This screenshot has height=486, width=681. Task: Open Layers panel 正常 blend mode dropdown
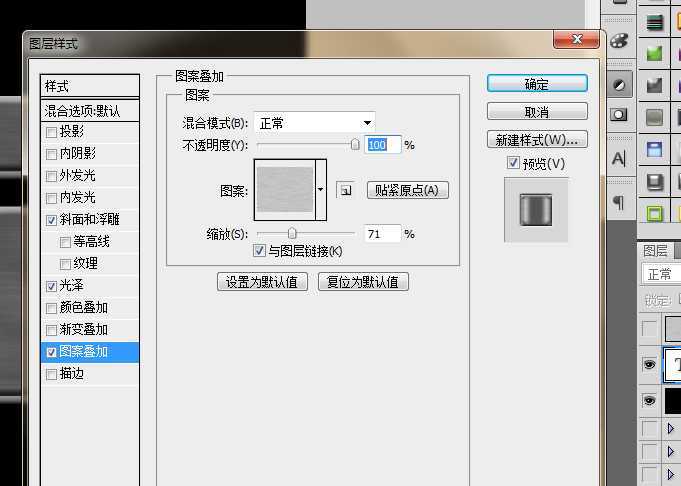click(x=661, y=274)
